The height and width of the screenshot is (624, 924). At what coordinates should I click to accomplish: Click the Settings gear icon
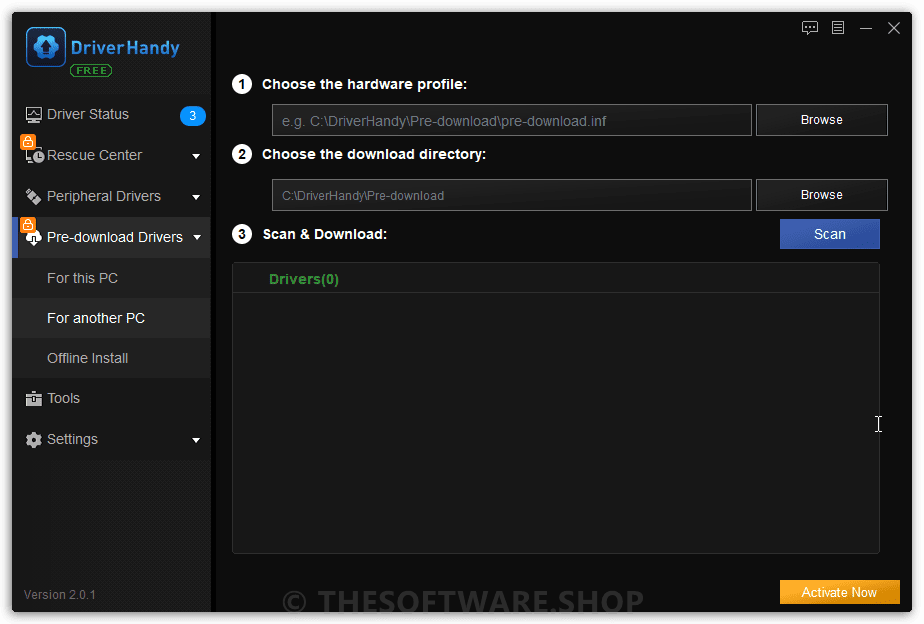[x=34, y=440]
